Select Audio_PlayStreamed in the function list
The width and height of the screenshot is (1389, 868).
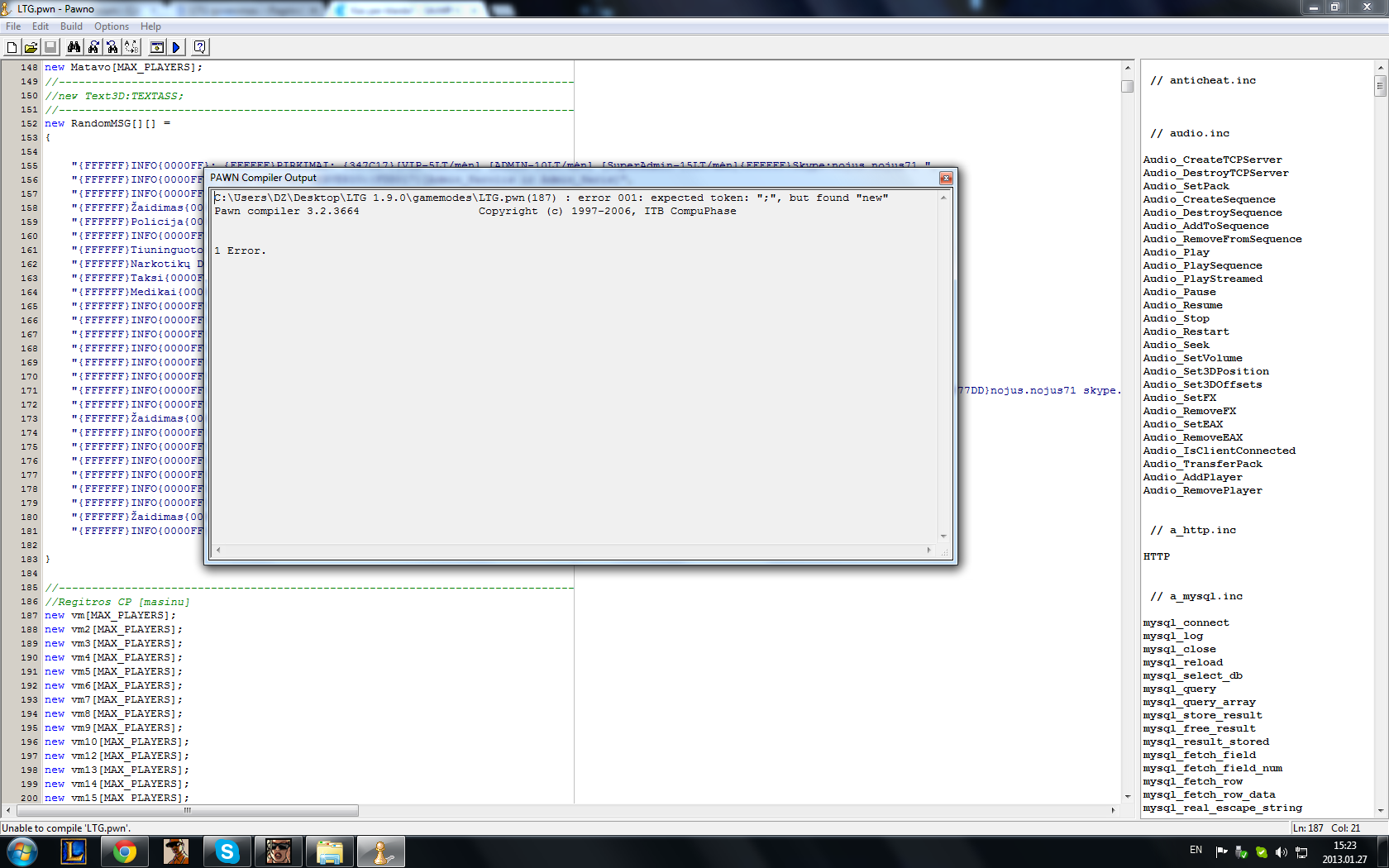click(1203, 279)
